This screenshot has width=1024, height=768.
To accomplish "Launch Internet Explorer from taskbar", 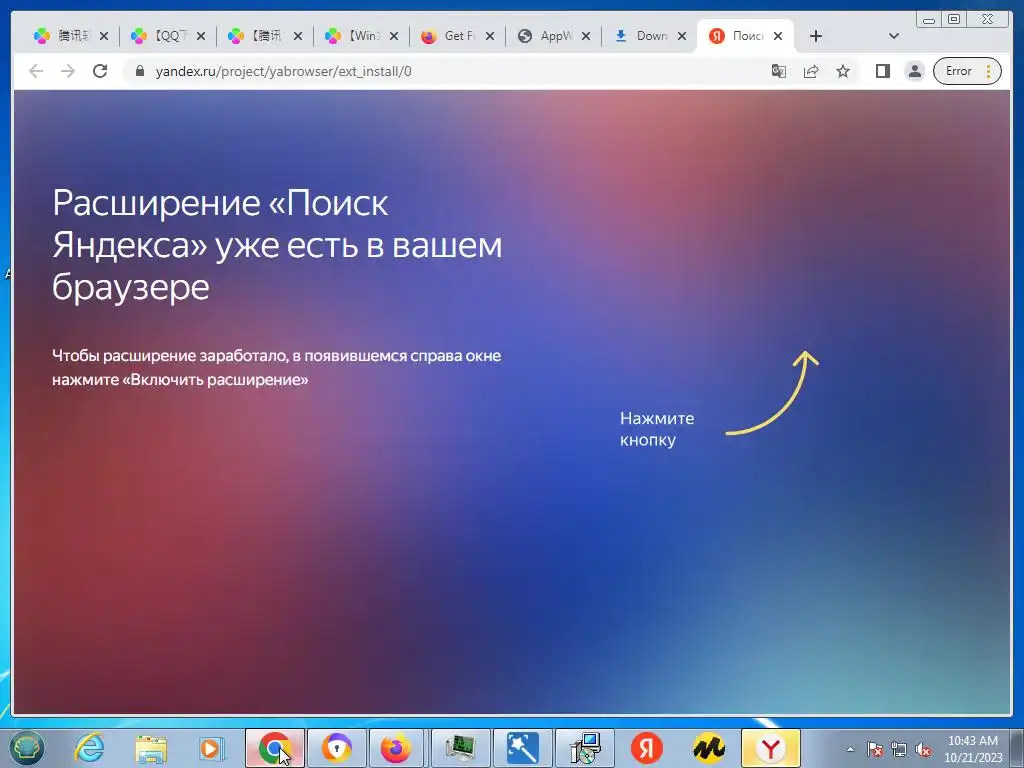I will [x=89, y=748].
